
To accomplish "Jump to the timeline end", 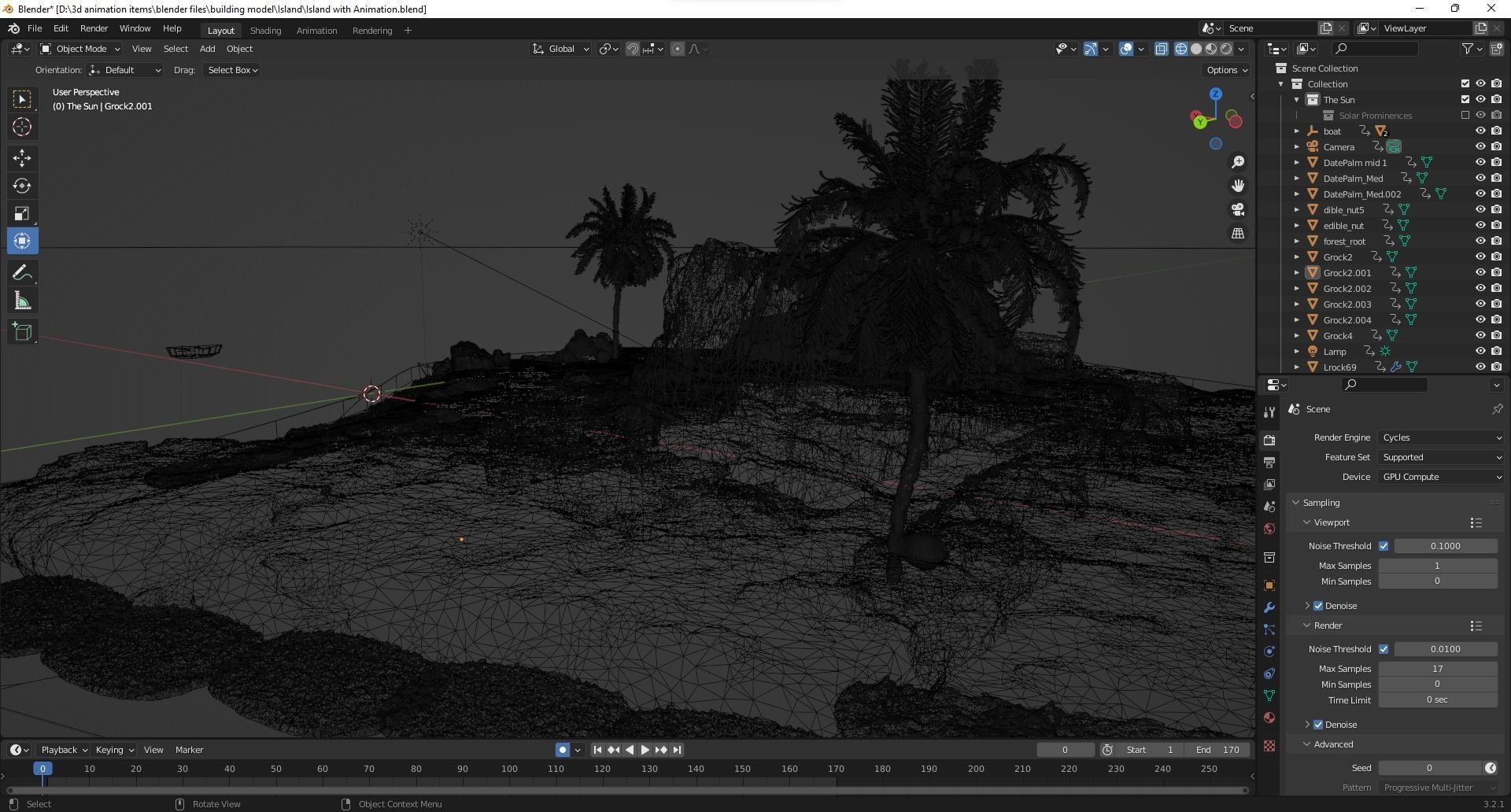I will pyautogui.click(x=678, y=751).
